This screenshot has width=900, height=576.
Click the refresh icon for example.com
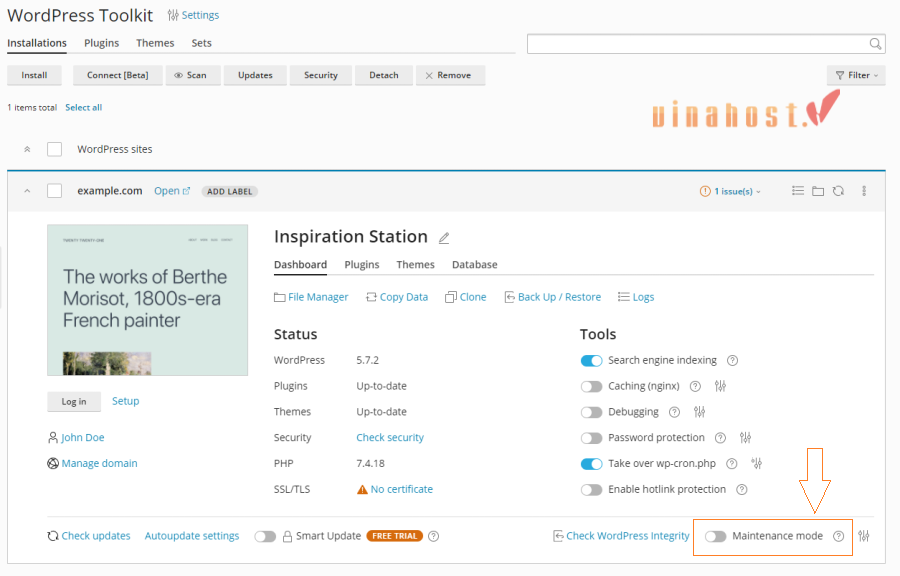coord(839,191)
